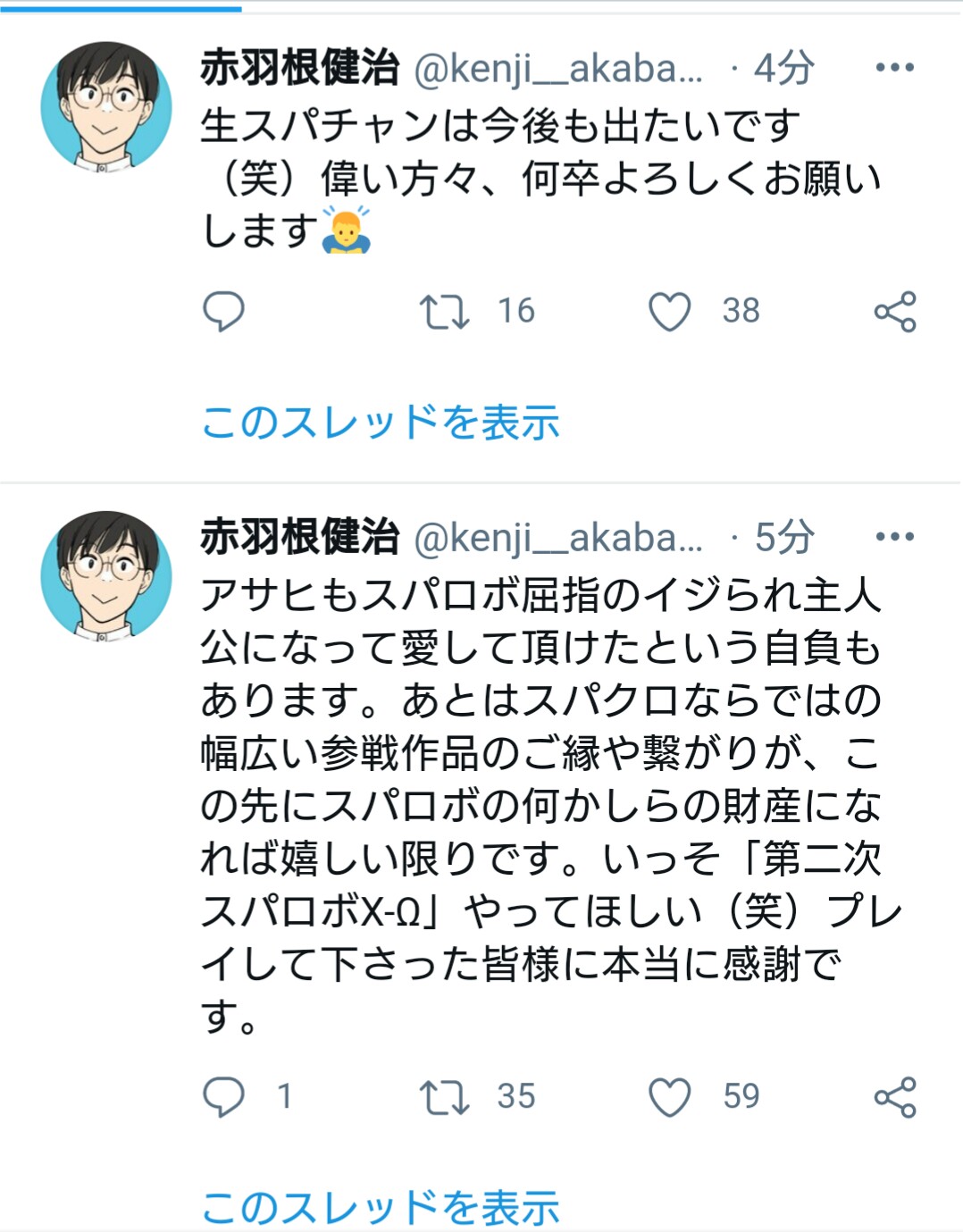963x1232 pixels.
Task: Click the blue loading progress bar
Action: (x=121, y=9)
